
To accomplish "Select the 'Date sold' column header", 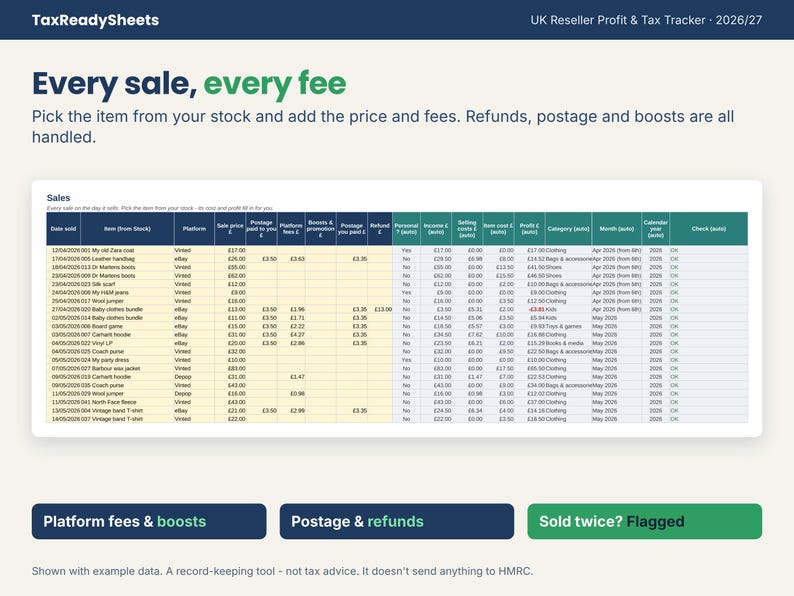I will click(x=63, y=229).
